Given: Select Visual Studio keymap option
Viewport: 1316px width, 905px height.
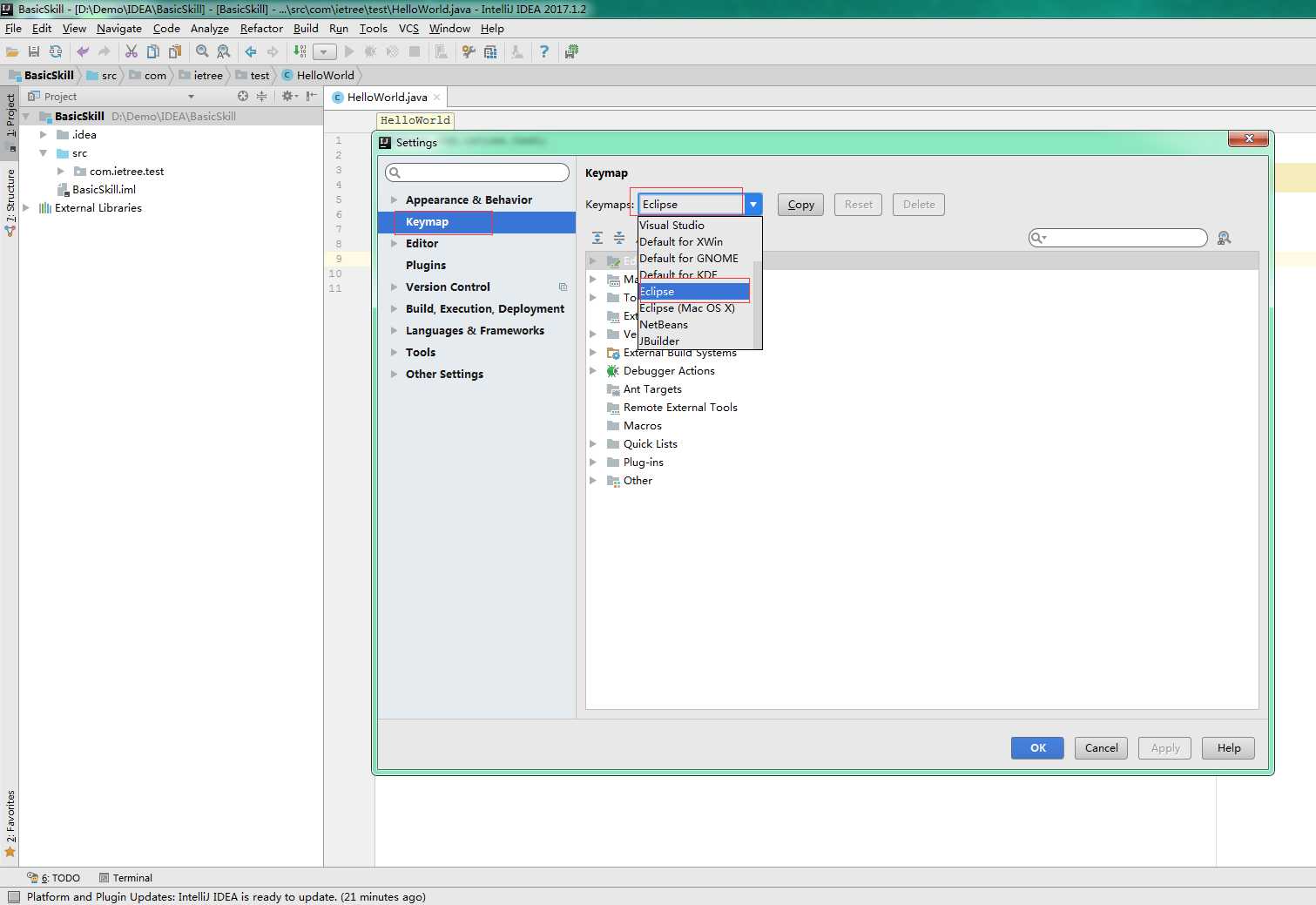Looking at the screenshot, I should (x=694, y=226).
